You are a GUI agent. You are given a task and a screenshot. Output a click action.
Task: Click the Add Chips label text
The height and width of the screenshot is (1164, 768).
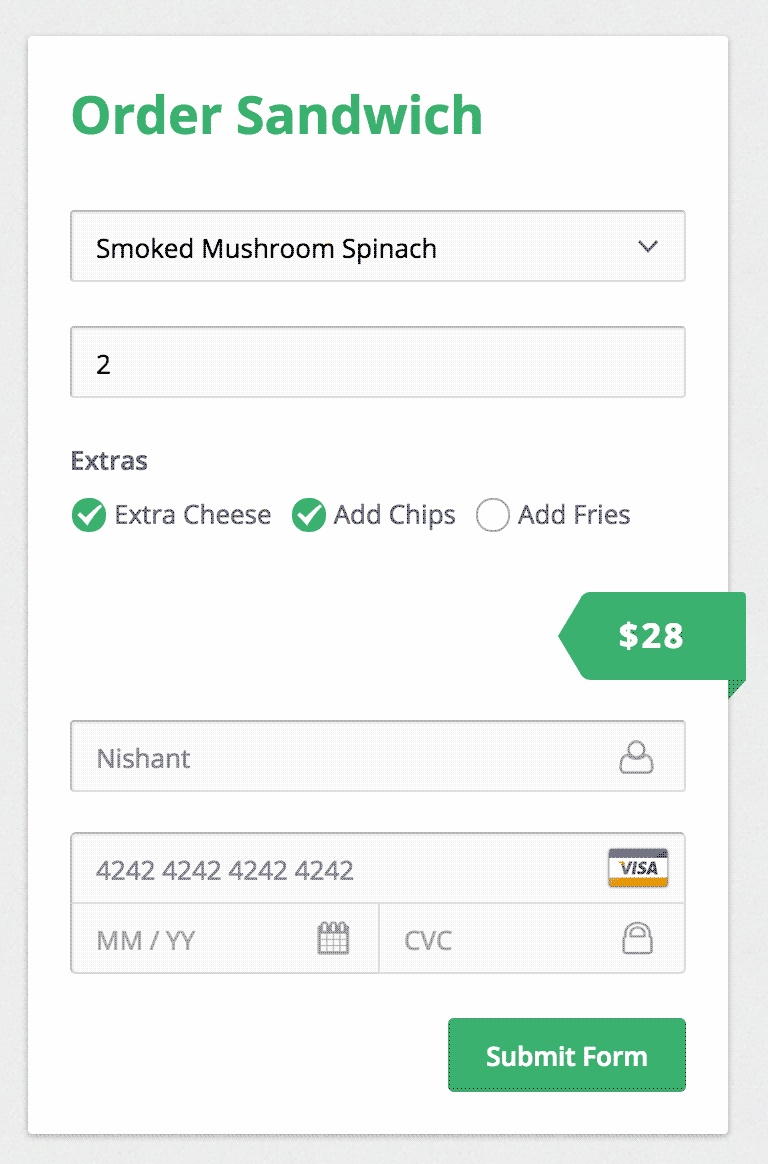click(x=395, y=515)
